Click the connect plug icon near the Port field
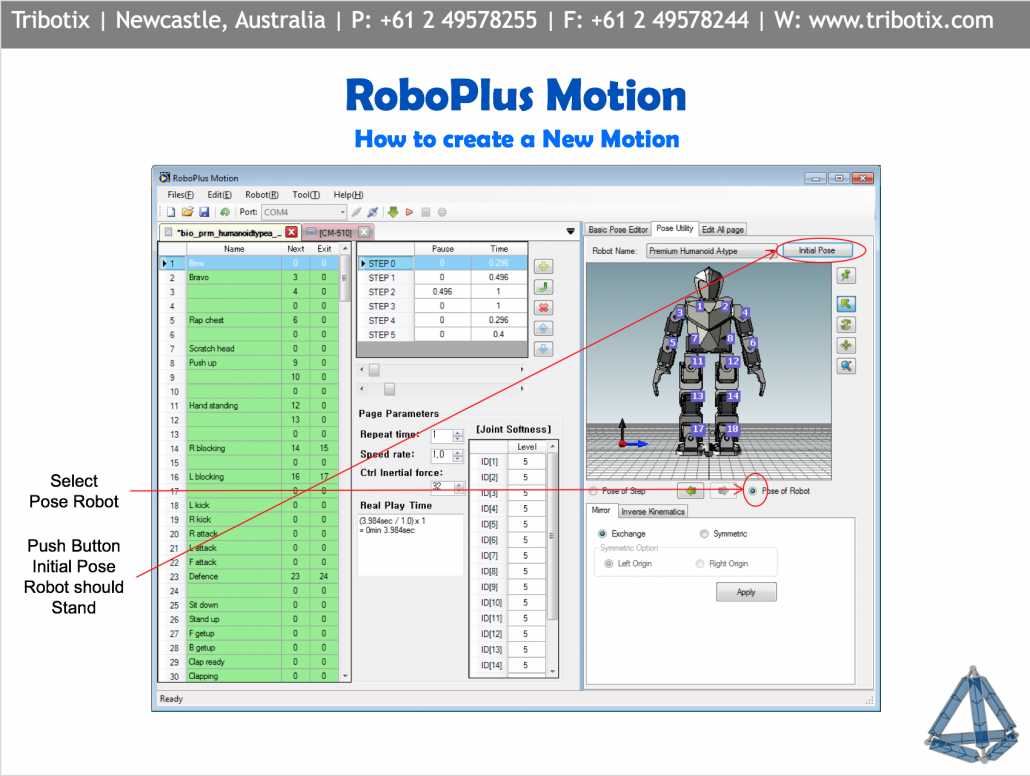The image size is (1030, 776). 372,212
